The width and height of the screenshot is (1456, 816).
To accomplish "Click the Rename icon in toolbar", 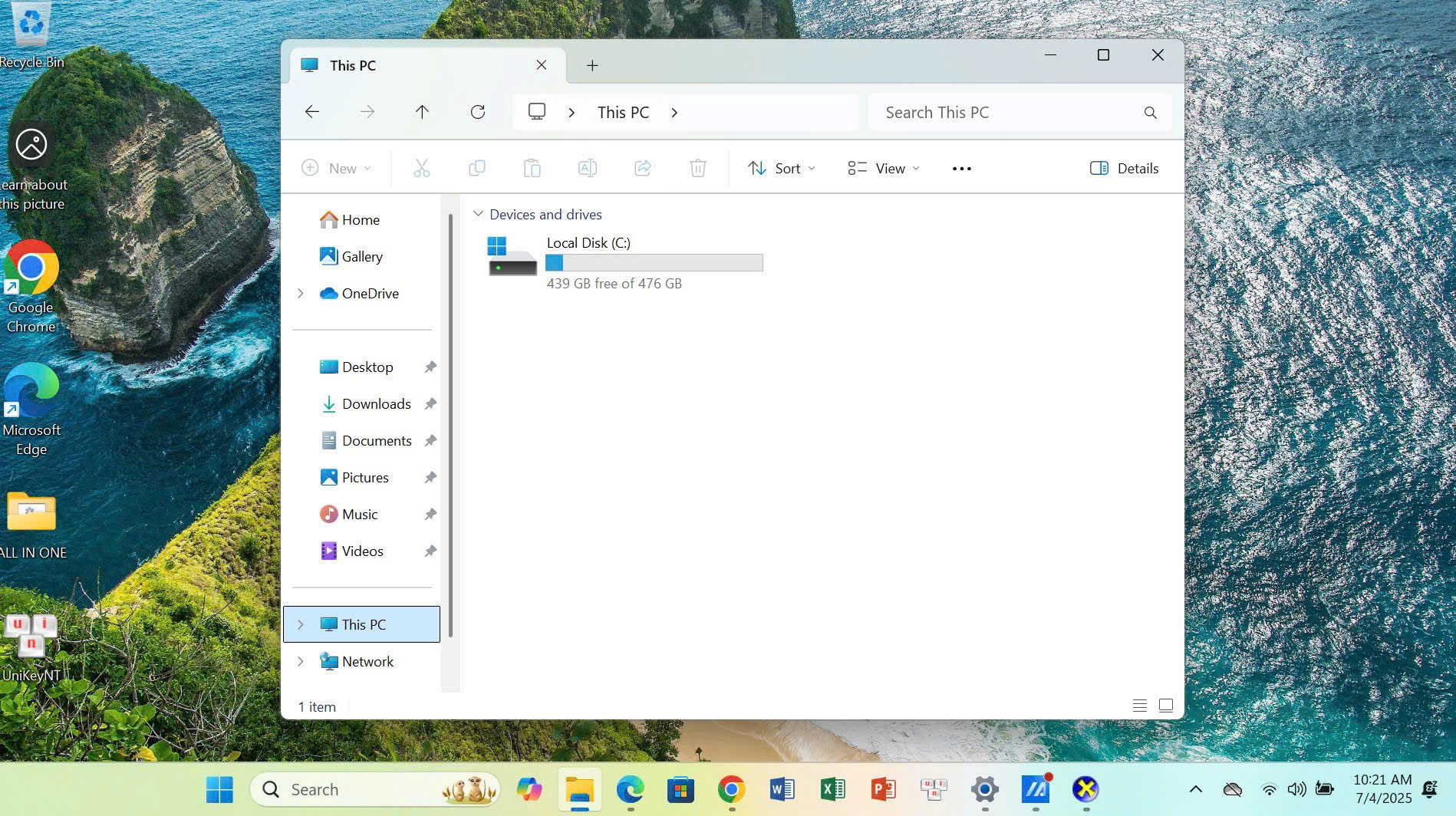I will pos(588,168).
